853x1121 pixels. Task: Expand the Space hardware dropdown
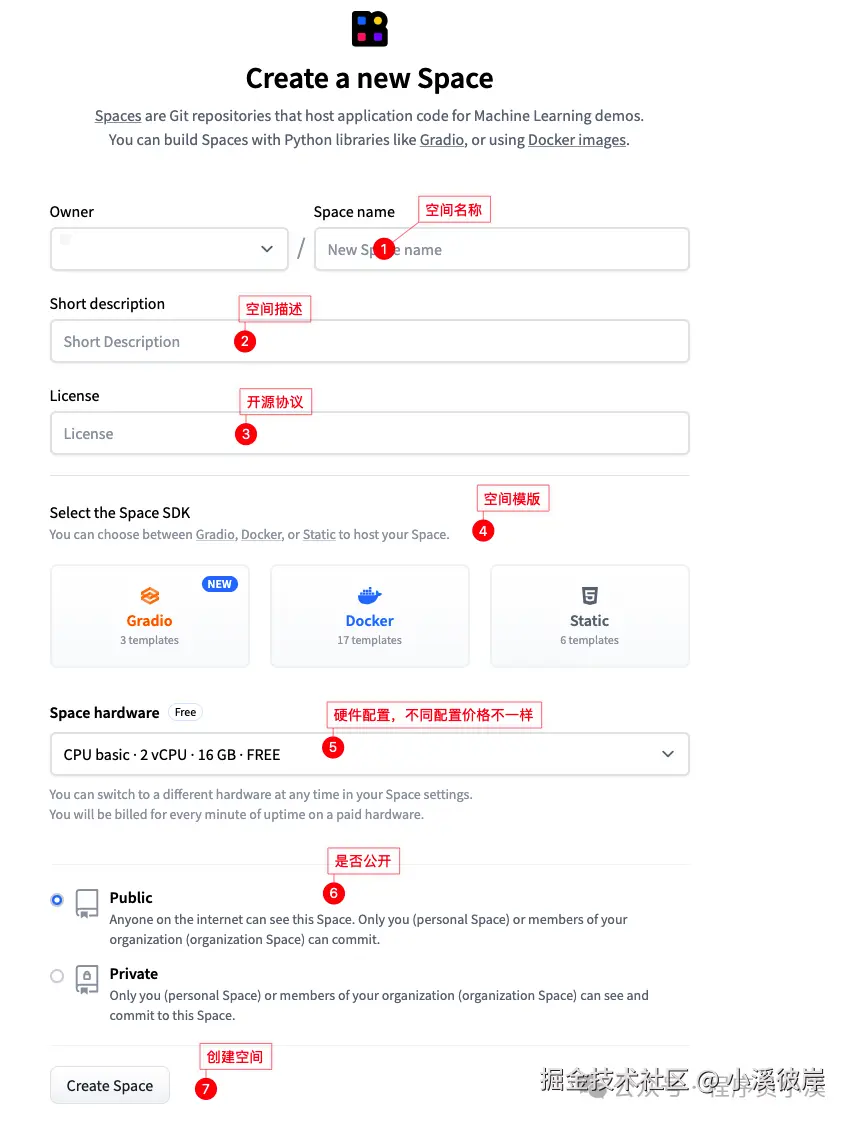(x=369, y=754)
